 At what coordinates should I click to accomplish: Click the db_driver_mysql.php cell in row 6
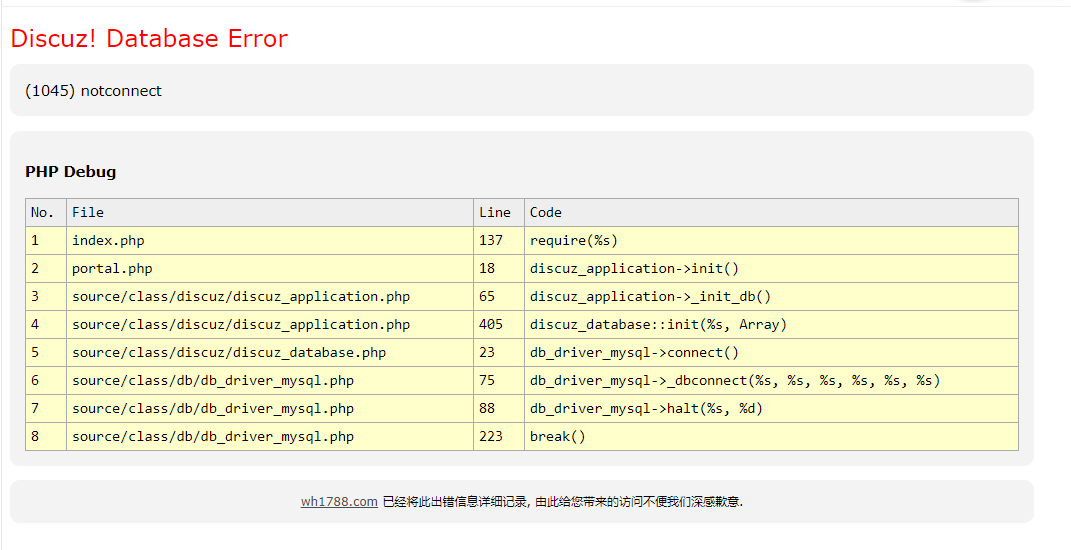[x=270, y=381]
